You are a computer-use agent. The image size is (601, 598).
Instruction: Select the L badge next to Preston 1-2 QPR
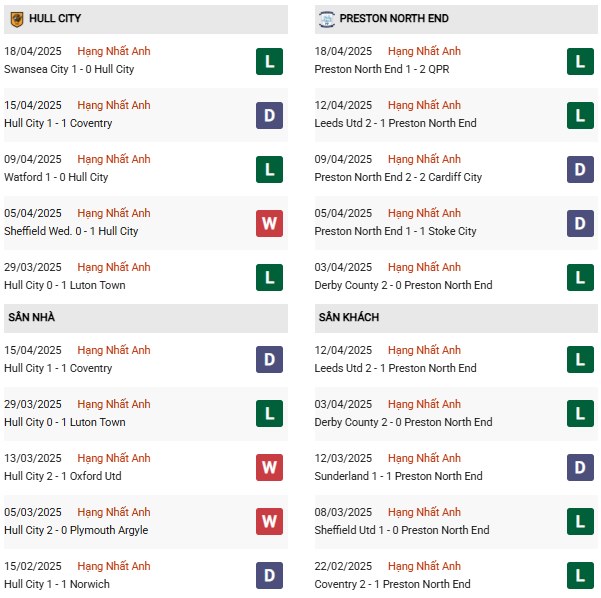coord(579,61)
